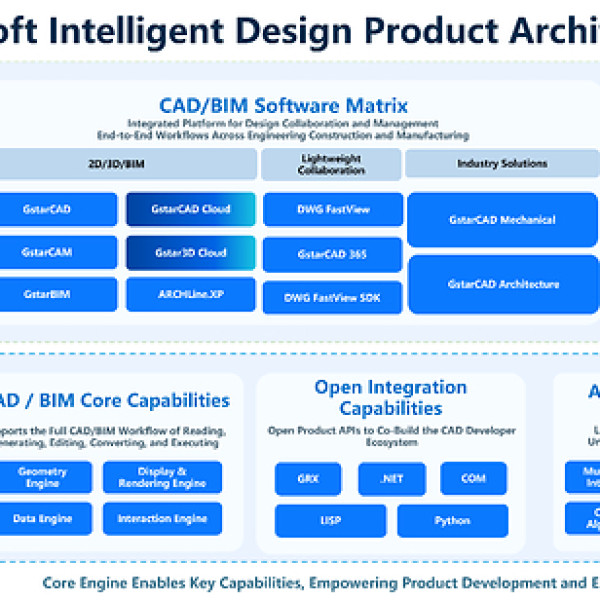Click the Intelligent Design Product title
This screenshot has height=600, width=600.
pyautogui.click(x=300, y=32)
